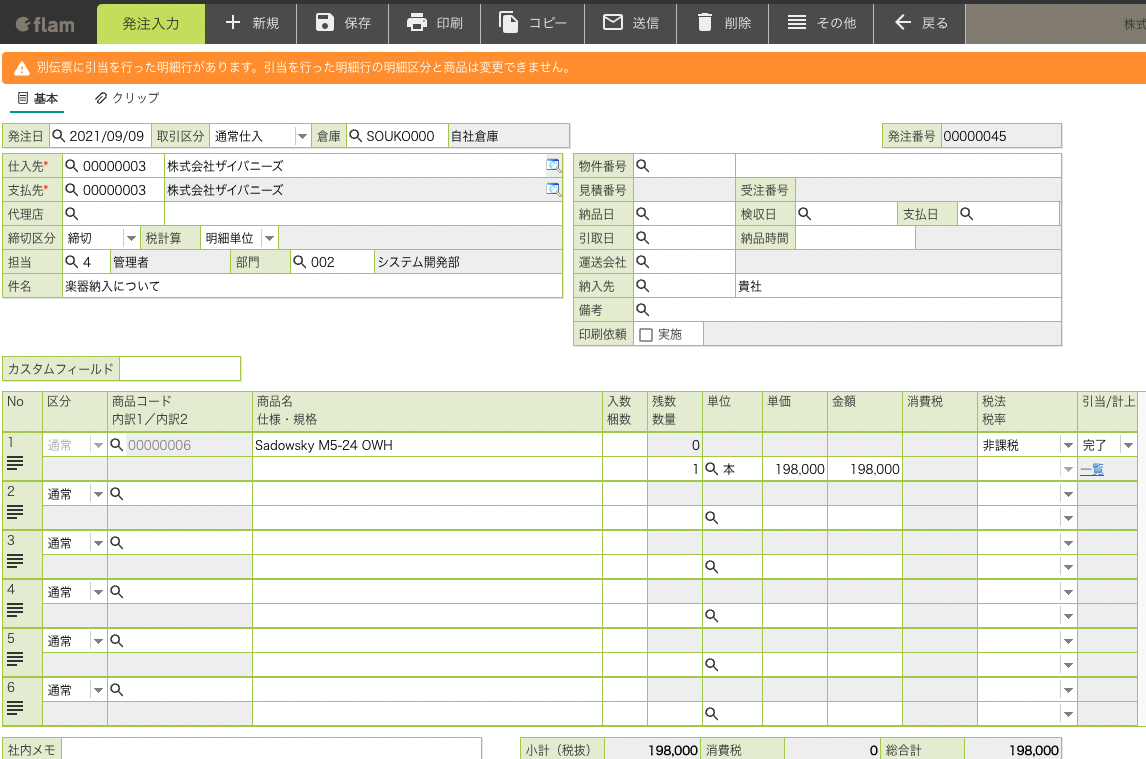Screen dimensions: 1146x759
Task: Search 商品コード in row 1
Action: coord(117,445)
